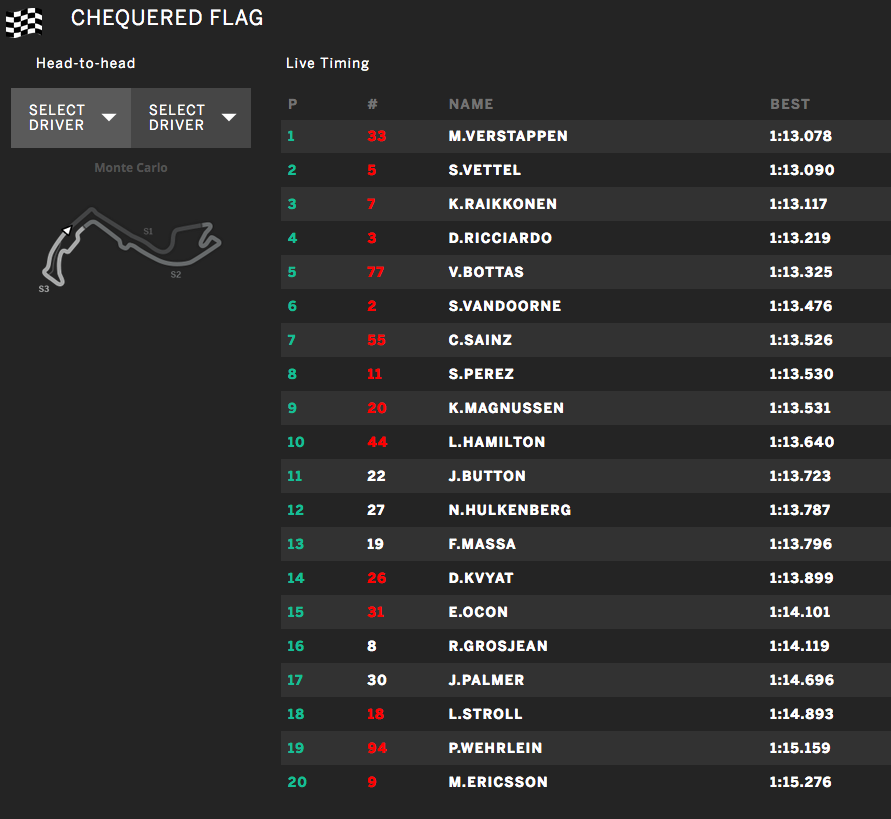Click the K.Raikkonen driver name

tap(502, 204)
